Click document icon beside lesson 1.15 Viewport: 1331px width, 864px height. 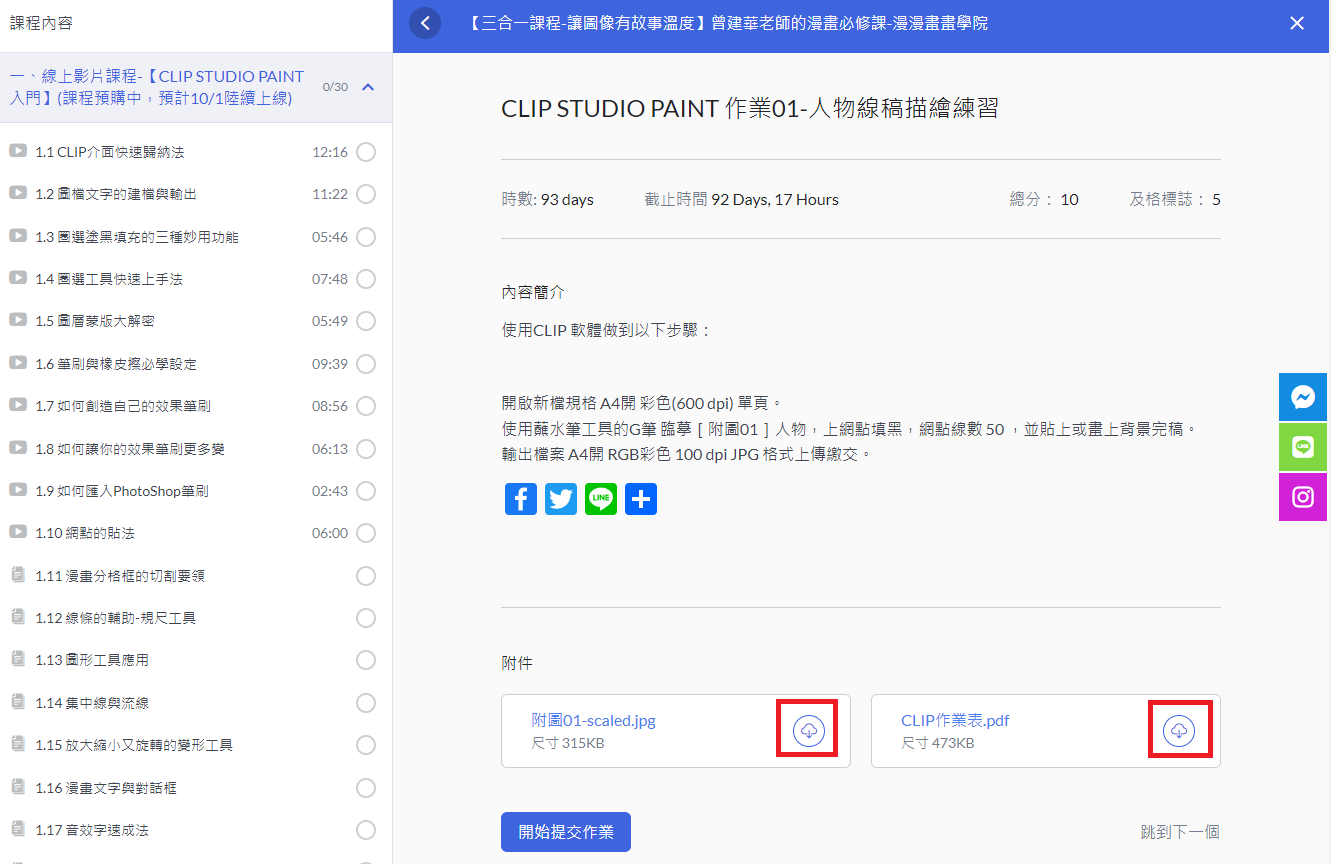click(x=17, y=744)
